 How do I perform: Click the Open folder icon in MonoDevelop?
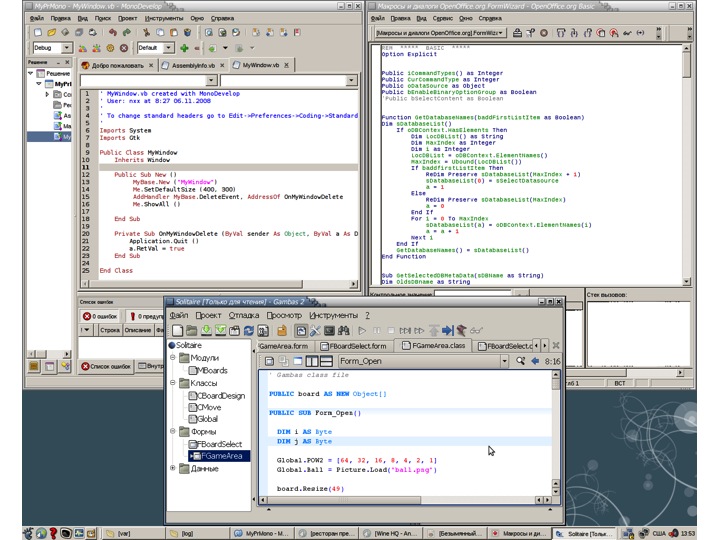coord(51,32)
